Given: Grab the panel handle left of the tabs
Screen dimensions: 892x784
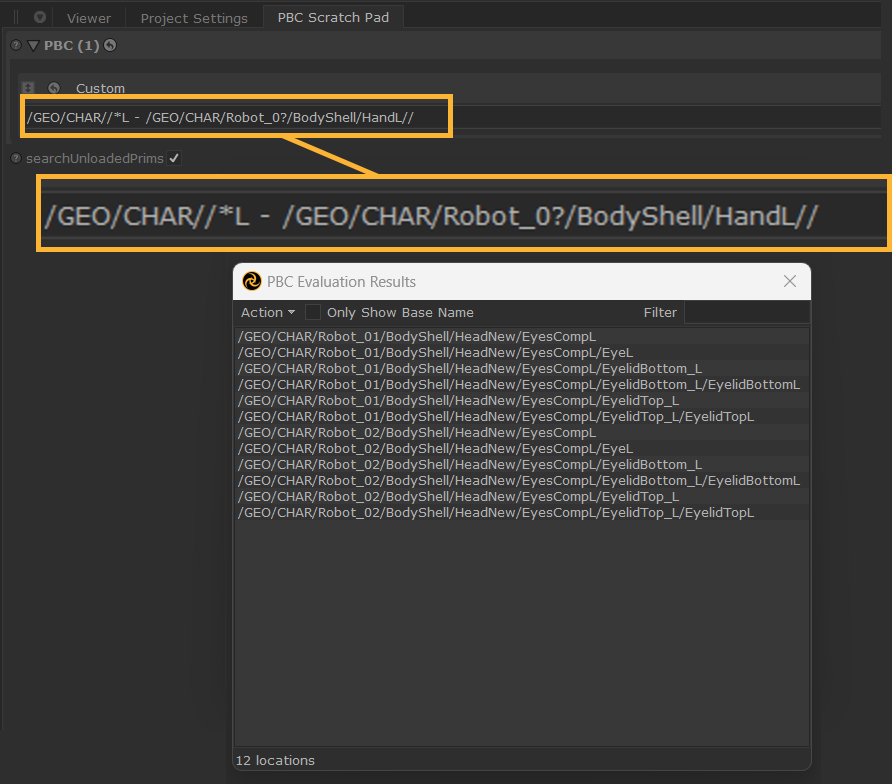Looking at the screenshot, I should (16, 18).
